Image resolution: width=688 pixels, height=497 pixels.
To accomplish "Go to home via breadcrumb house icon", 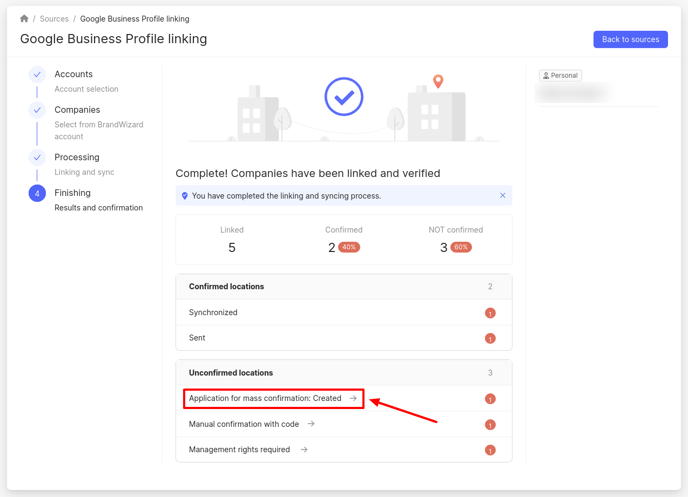I will pyautogui.click(x=24, y=18).
